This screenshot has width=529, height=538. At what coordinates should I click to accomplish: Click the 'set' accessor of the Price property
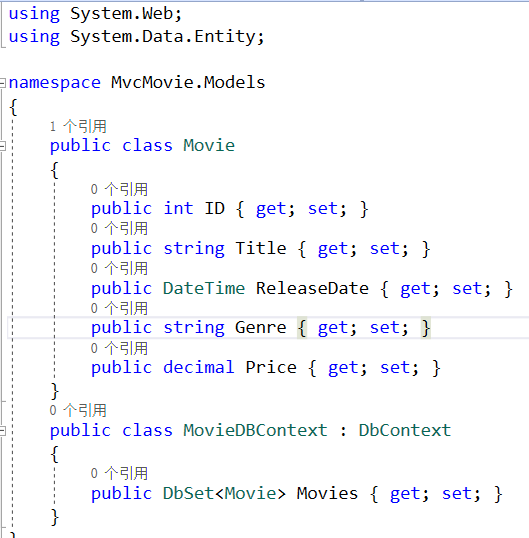(x=395, y=368)
